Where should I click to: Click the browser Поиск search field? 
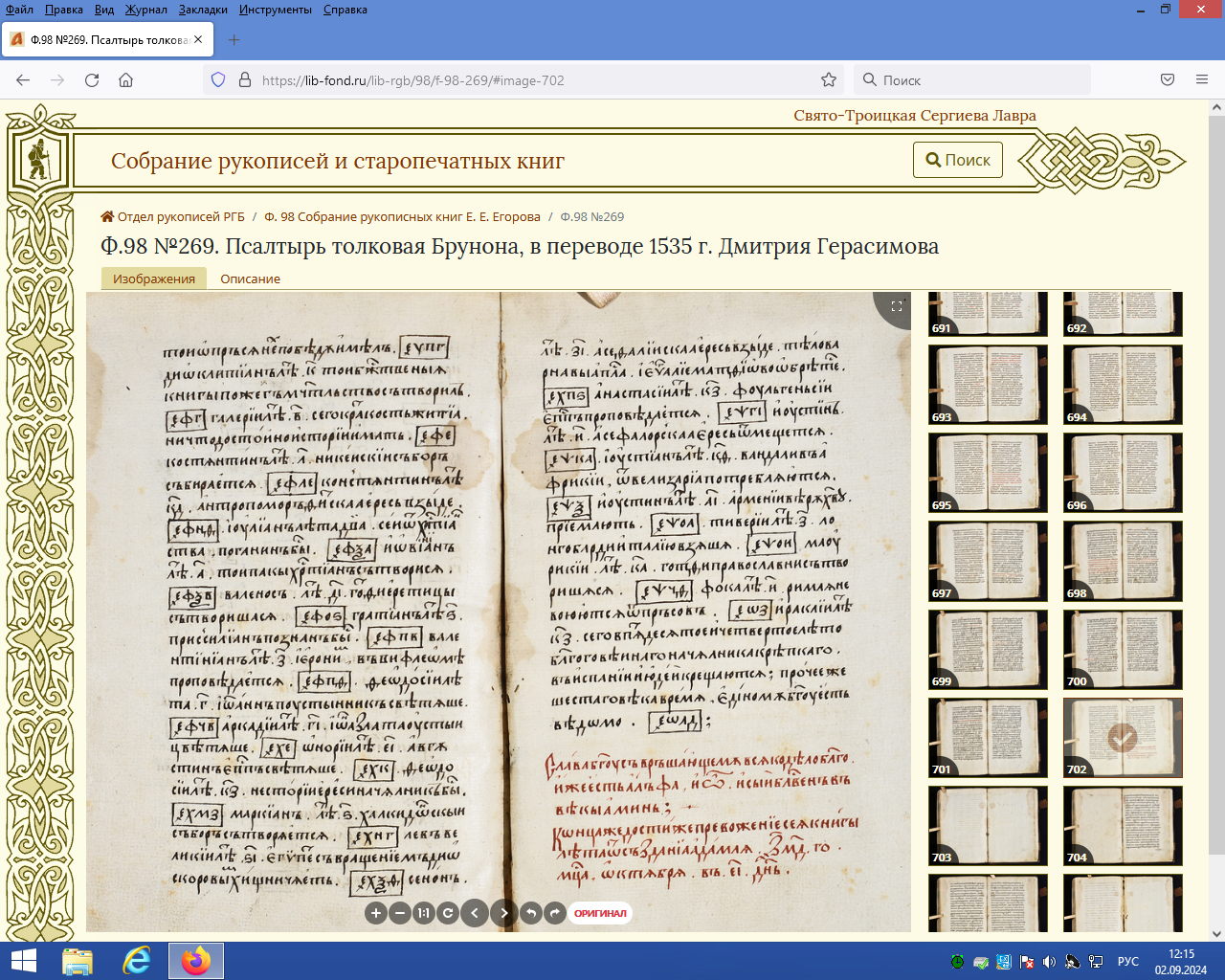[971, 80]
